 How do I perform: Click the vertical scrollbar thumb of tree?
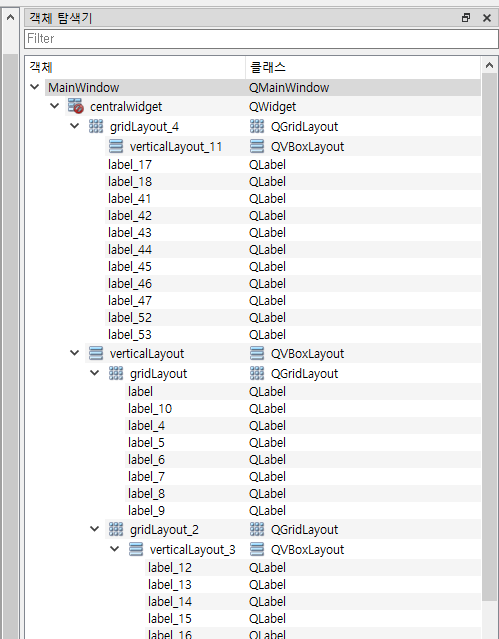pyautogui.click(x=489, y=337)
